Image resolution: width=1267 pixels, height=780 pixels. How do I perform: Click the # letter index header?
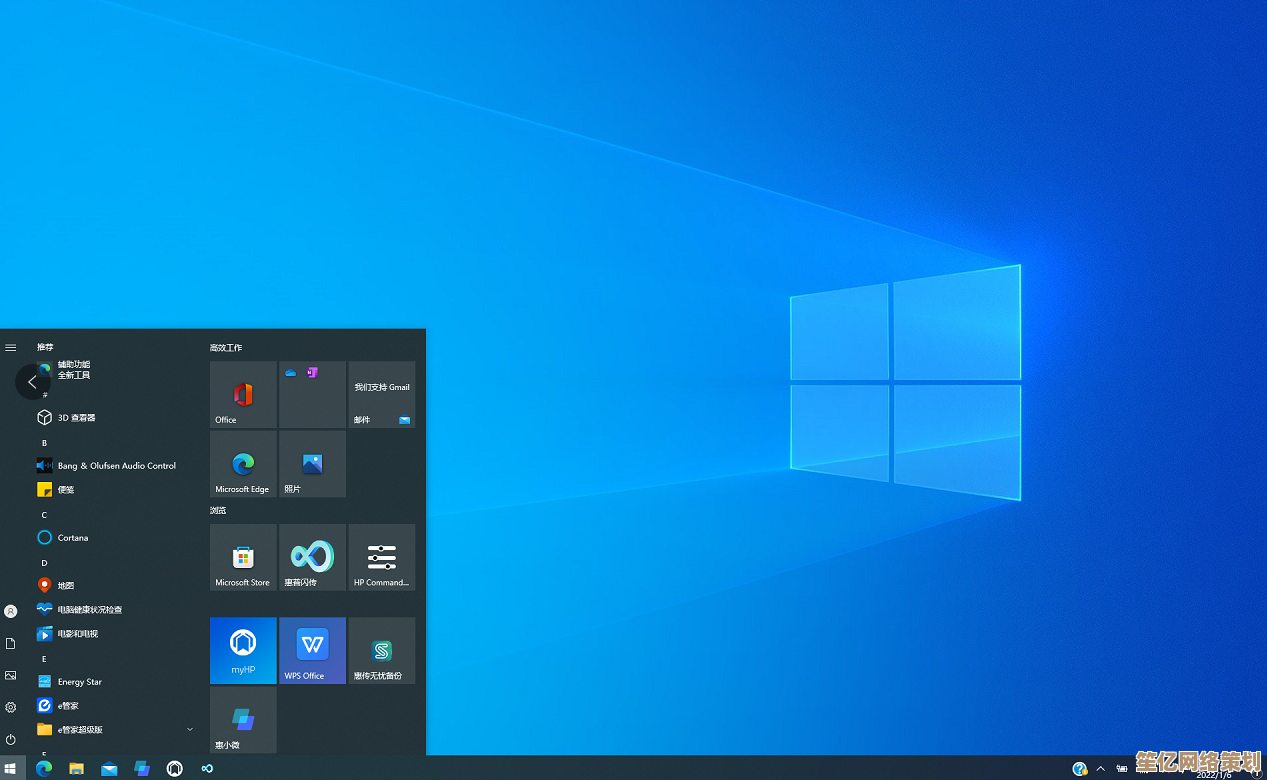[x=44, y=395]
